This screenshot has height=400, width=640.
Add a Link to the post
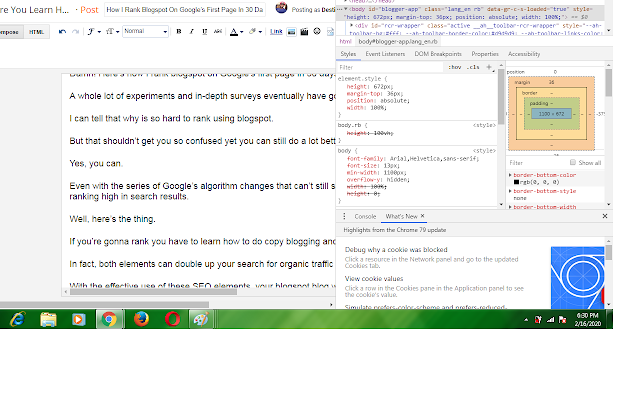pyautogui.click(x=276, y=31)
